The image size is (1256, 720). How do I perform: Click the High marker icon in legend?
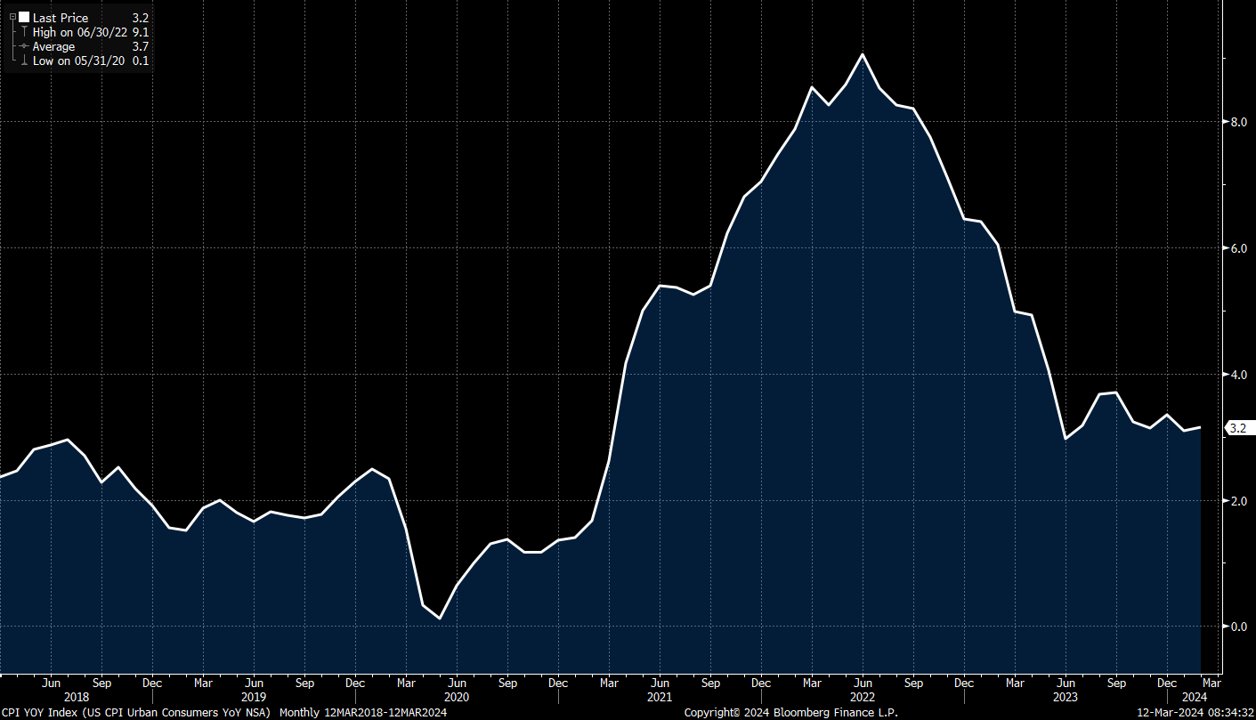24,32
